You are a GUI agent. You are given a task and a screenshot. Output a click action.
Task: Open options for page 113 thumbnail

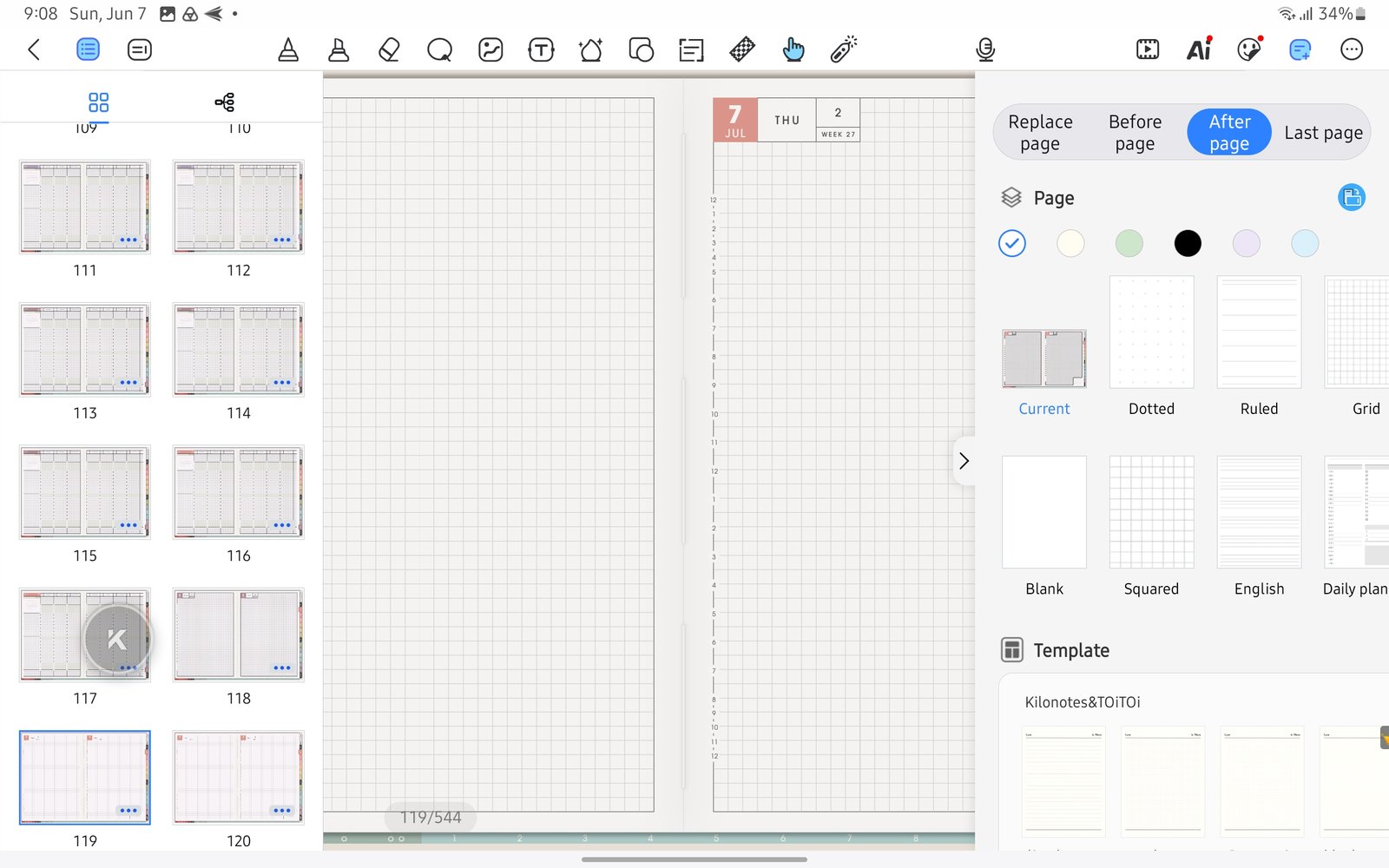coord(128,382)
